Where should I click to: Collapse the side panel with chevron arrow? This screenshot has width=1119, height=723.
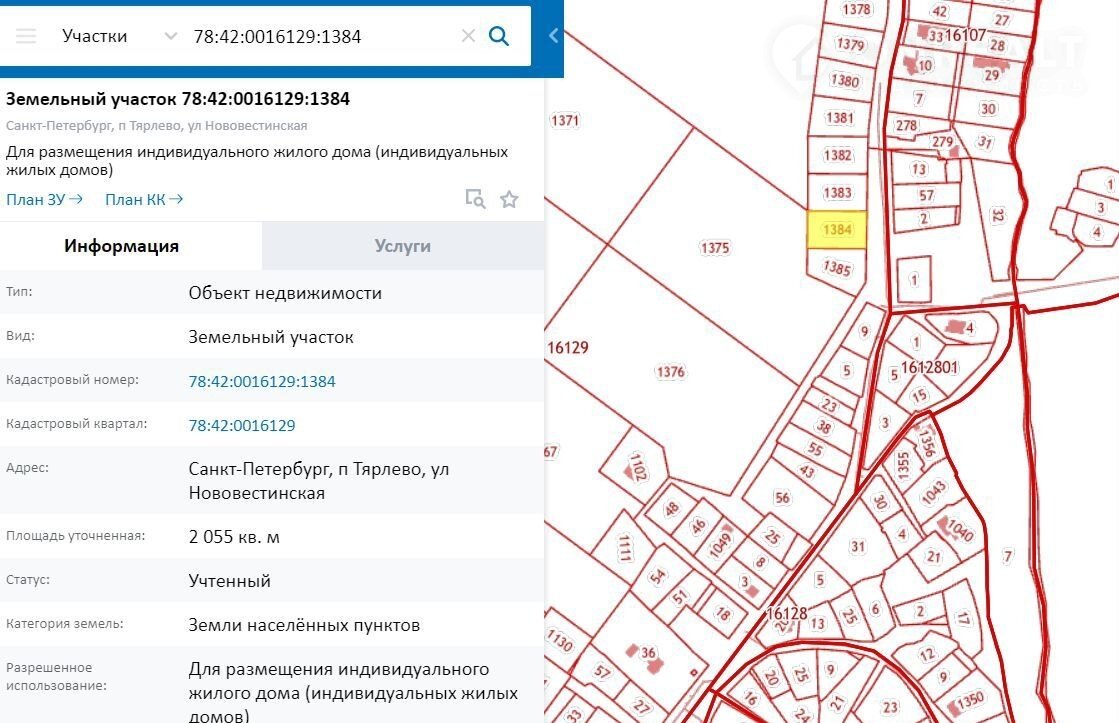click(x=554, y=36)
